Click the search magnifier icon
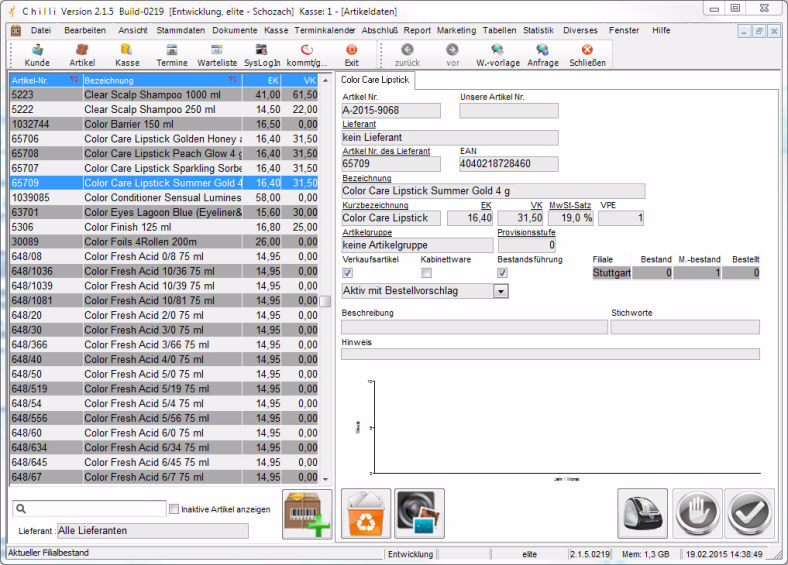Image resolution: width=788 pixels, height=565 pixels. pos(21,509)
